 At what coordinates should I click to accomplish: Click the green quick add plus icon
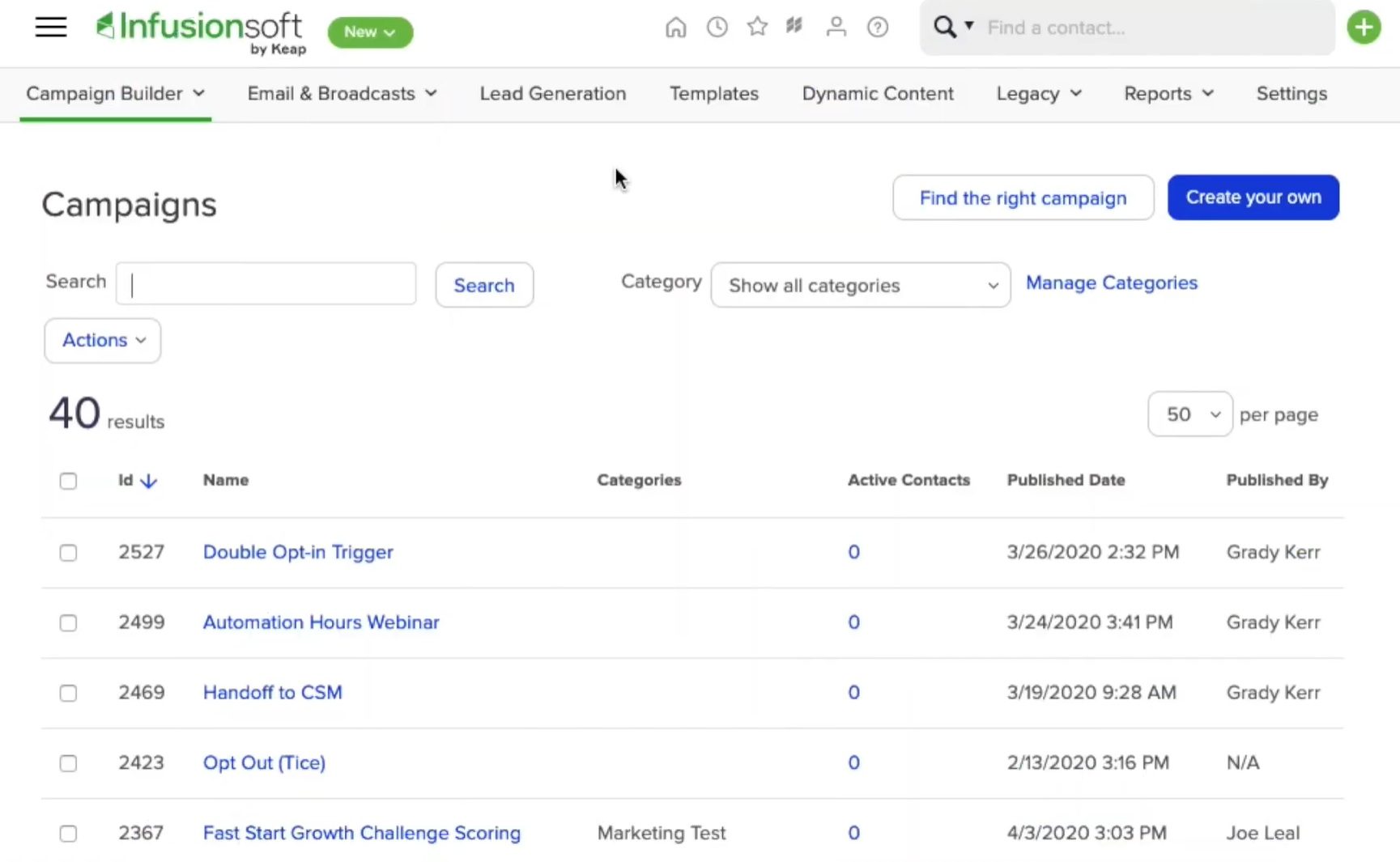[1364, 27]
